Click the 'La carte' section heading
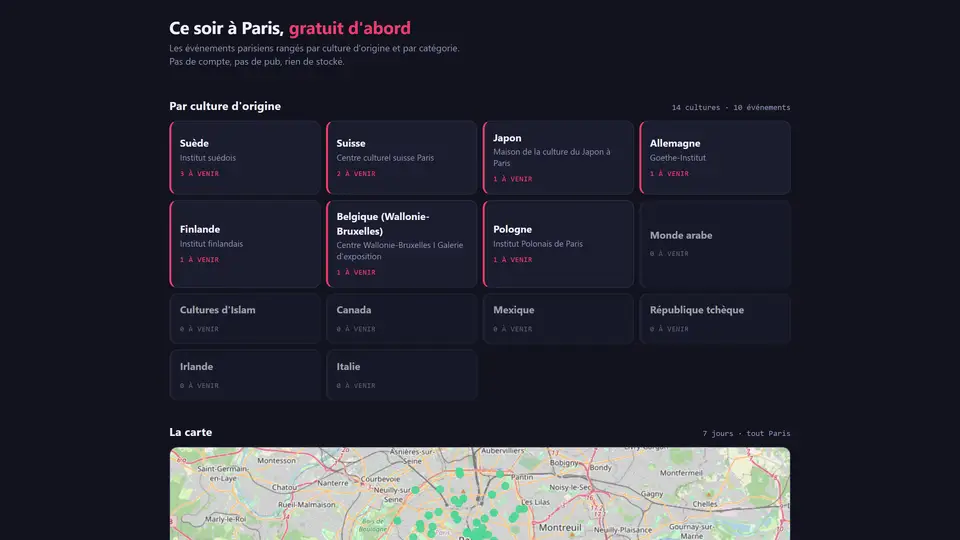This screenshot has height=540, width=960. click(190, 432)
